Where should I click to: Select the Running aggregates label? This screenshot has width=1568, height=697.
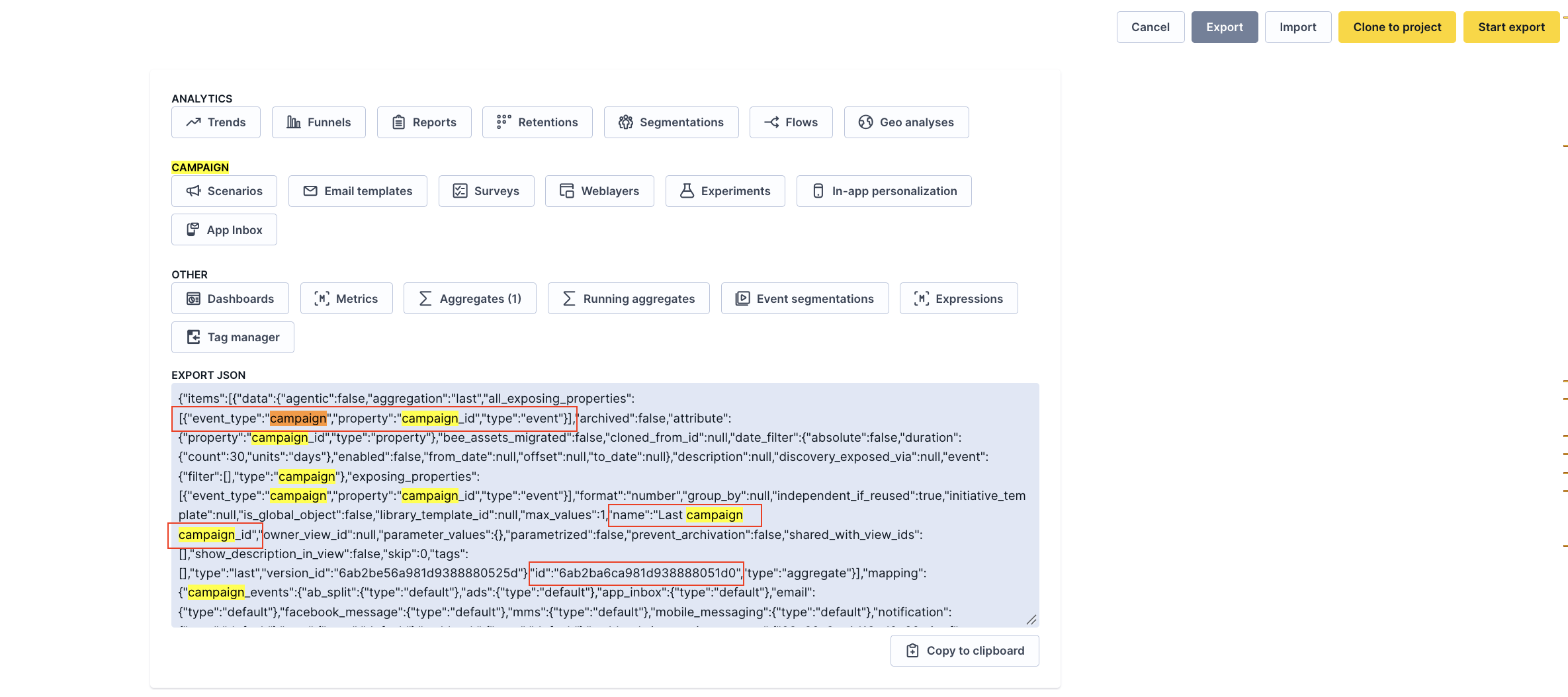click(x=639, y=299)
